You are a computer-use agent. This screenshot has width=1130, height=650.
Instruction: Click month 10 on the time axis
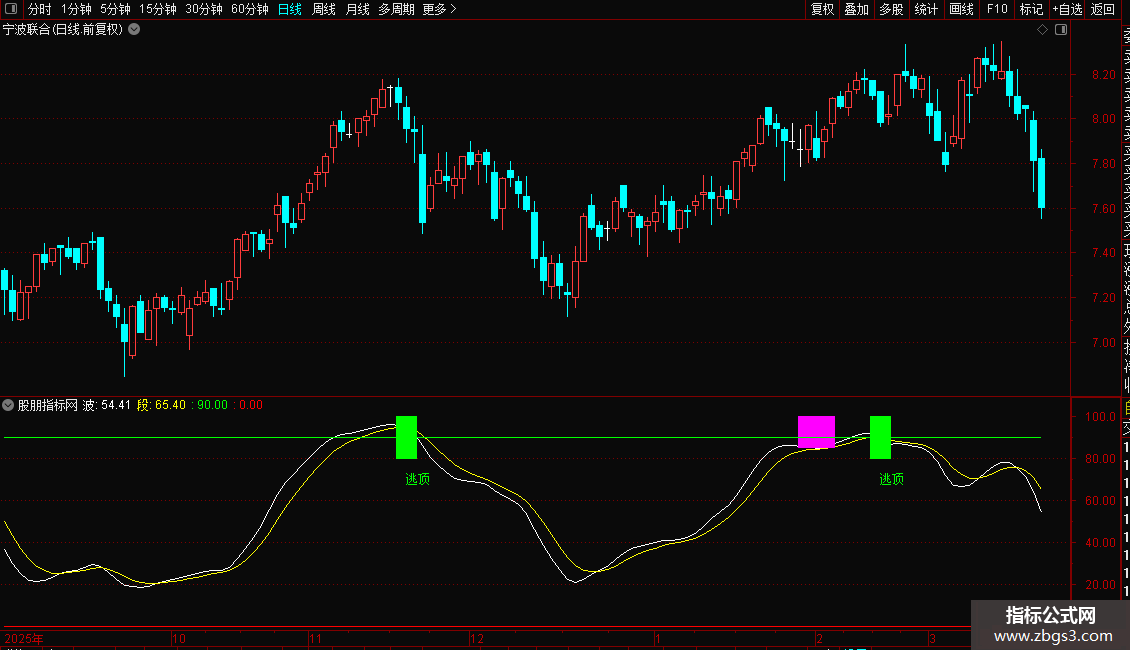pos(179,638)
